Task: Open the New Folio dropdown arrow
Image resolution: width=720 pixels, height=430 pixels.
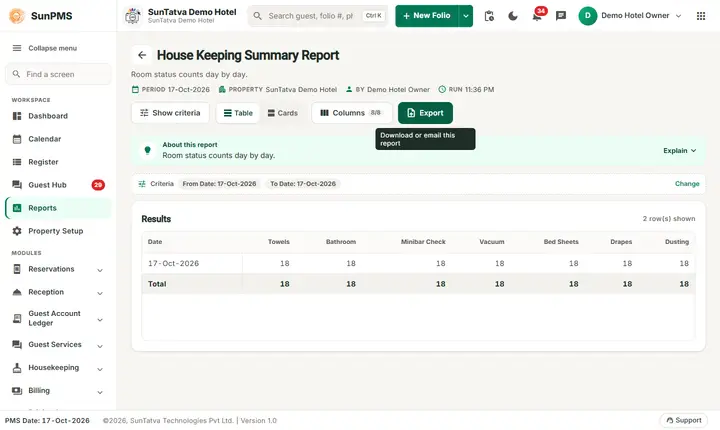Action: [466, 16]
